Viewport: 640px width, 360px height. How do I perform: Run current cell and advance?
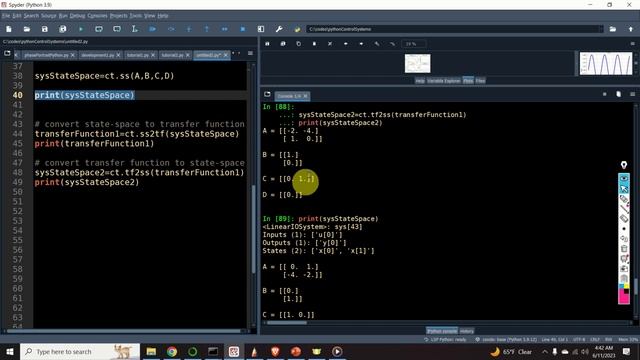pyautogui.click(x=117, y=29)
